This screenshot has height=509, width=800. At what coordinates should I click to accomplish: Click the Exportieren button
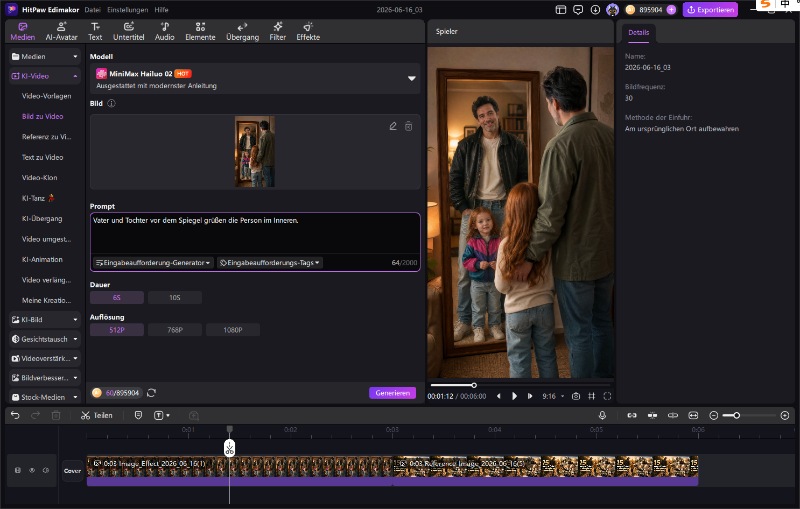coord(710,10)
